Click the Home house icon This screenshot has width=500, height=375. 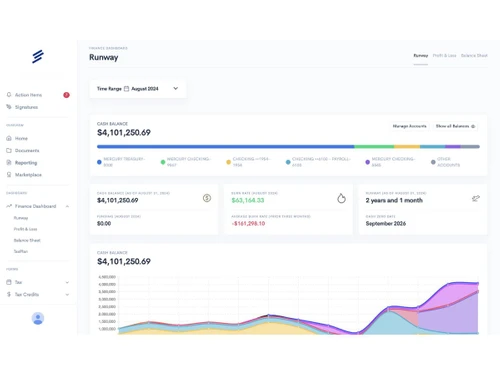coord(9,138)
